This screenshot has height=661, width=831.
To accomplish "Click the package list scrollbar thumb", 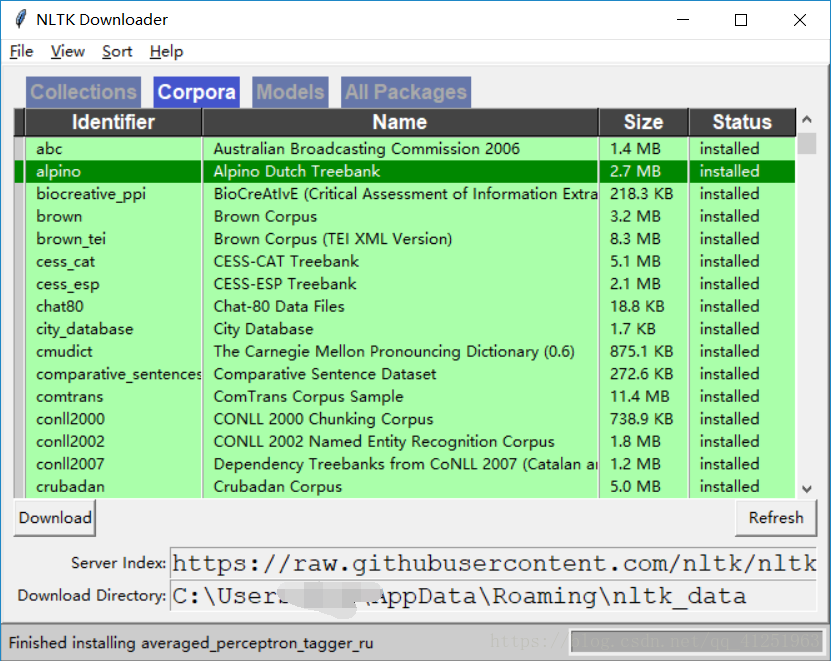I will tap(807, 144).
